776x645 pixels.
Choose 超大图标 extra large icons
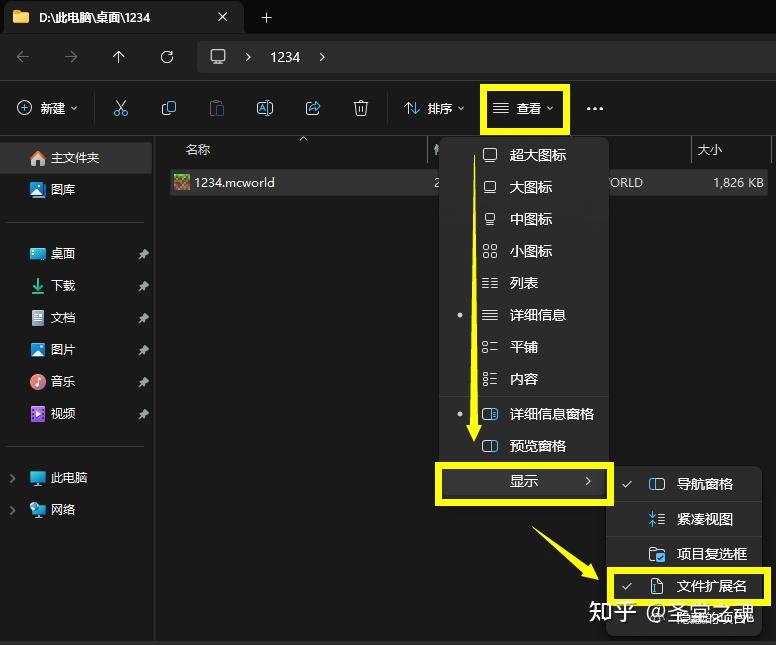pyautogui.click(x=524, y=155)
